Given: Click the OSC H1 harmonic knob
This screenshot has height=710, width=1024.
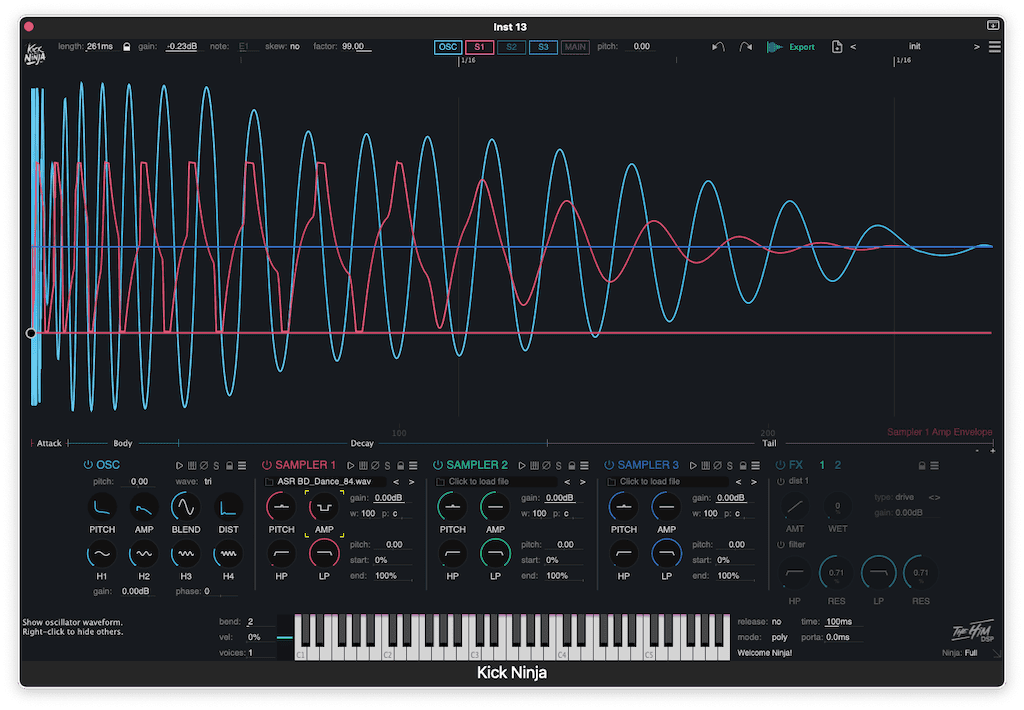Looking at the screenshot, I should pyautogui.click(x=102, y=554).
